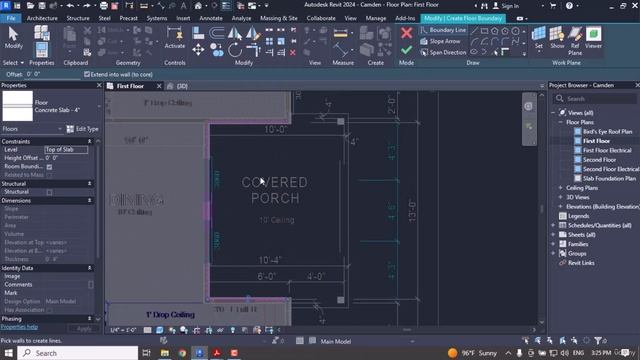Image resolution: width=640 pixels, height=360 pixels.
Task: Open the Massing & Site ribbon tab
Action: pyautogui.click(x=279, y=18)
